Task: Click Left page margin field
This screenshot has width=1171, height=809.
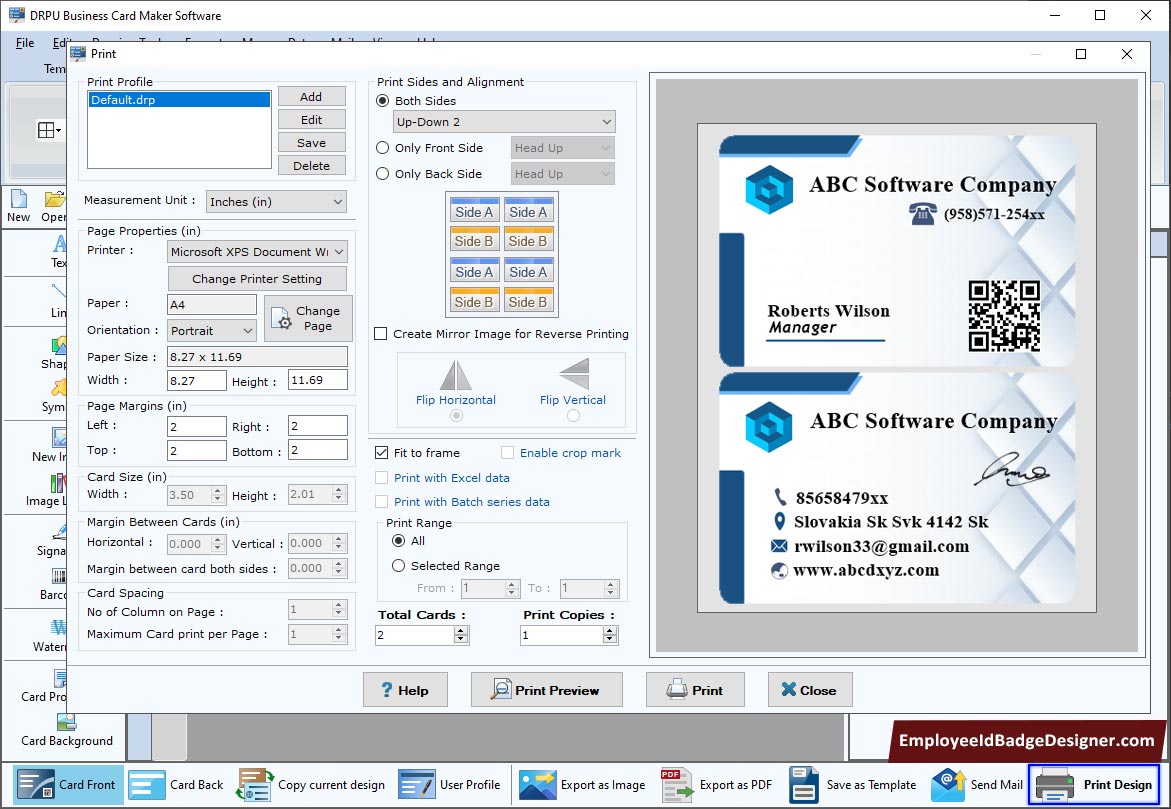Action: click(196, 426)
